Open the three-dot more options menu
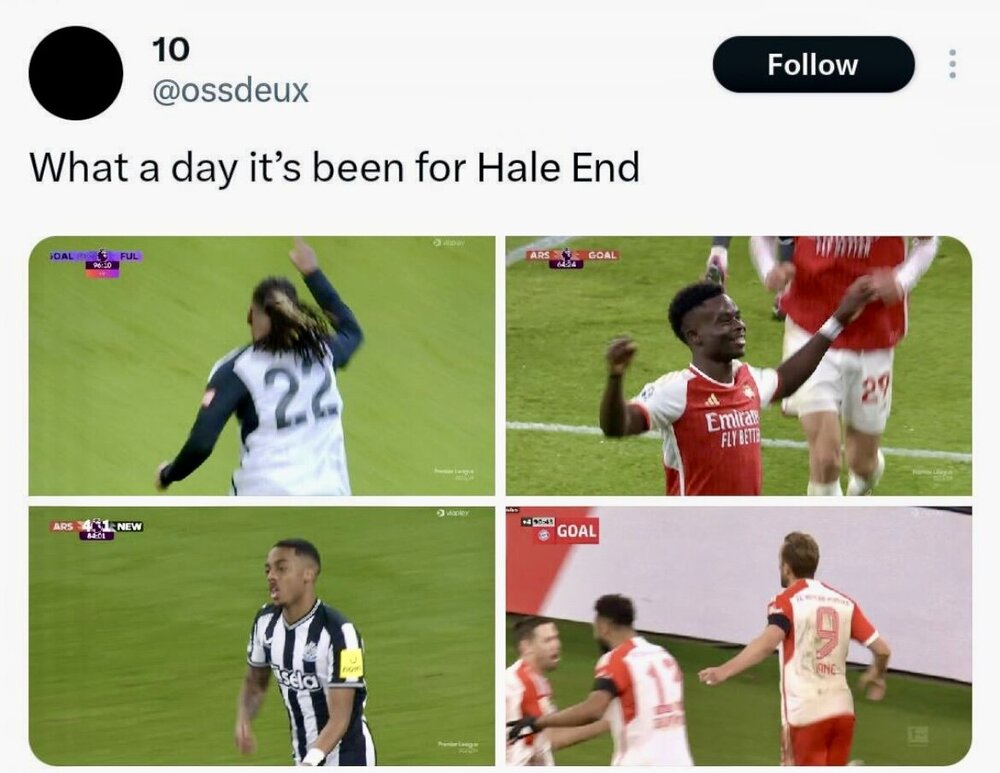 tap(952, 64)
